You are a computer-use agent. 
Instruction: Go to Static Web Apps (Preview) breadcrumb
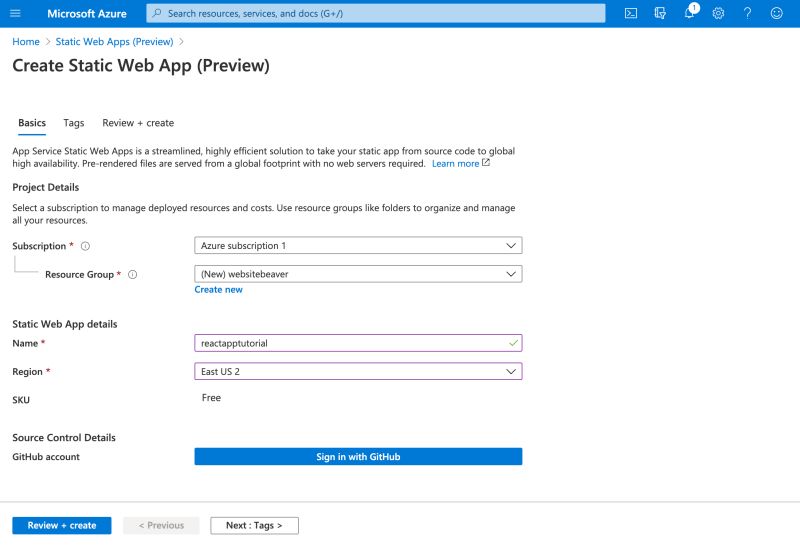(x=114, y=42)
